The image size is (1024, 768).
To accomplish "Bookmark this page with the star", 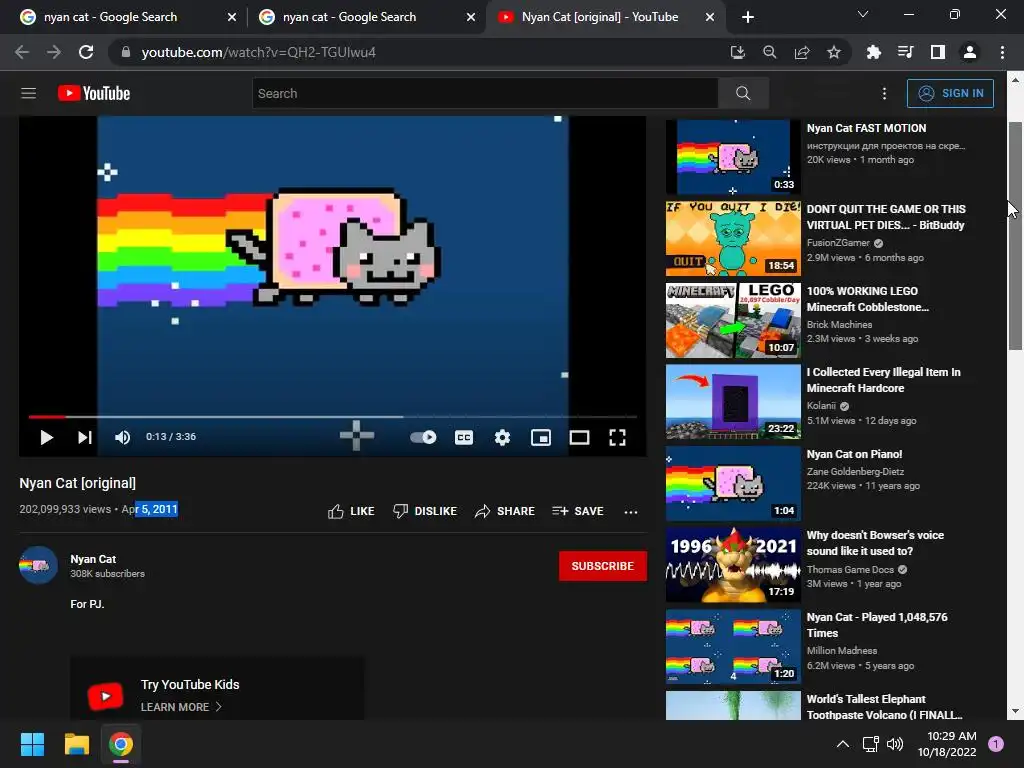I will pyautogui.click(x=834, y=52).
